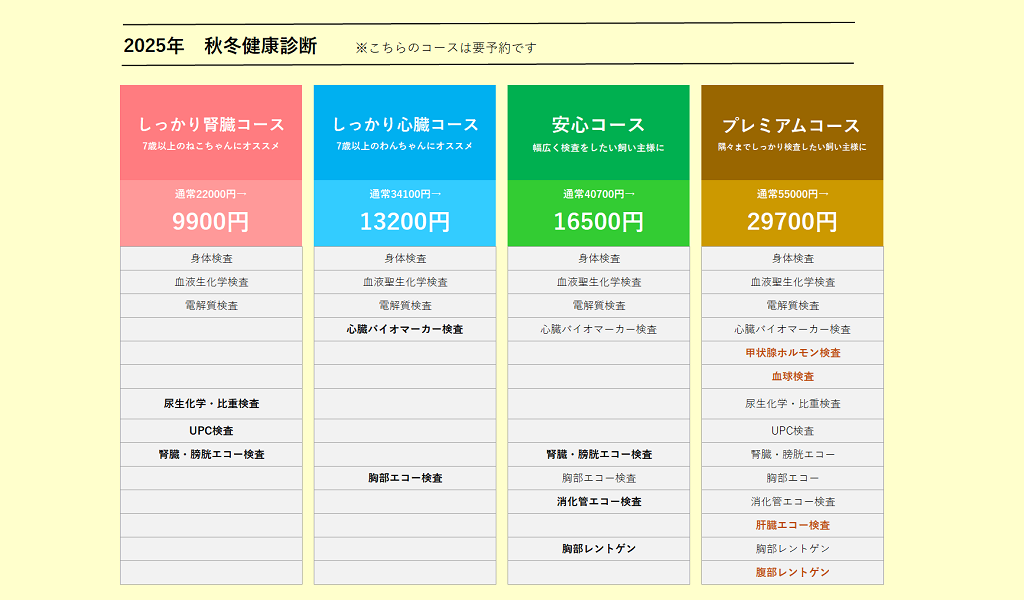
Task: Click the 29700円 price box
Action: pos(792,213)
